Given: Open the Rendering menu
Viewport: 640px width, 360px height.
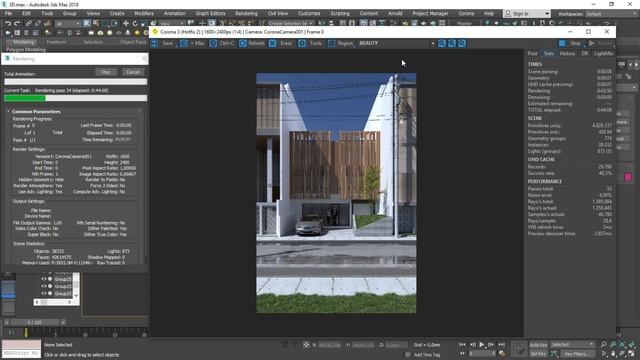Looking at the screenshot, I should [246, 13].
